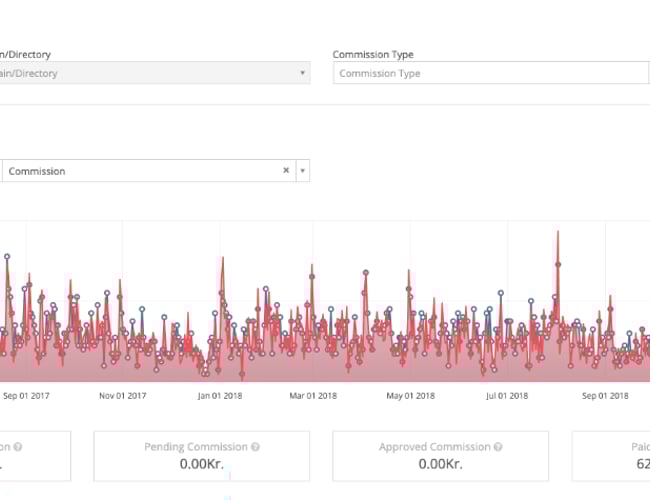The height and width of the screenshot is (500, 650).
Task: Click the Jan 01 2018 axis label
Action: 220,395
